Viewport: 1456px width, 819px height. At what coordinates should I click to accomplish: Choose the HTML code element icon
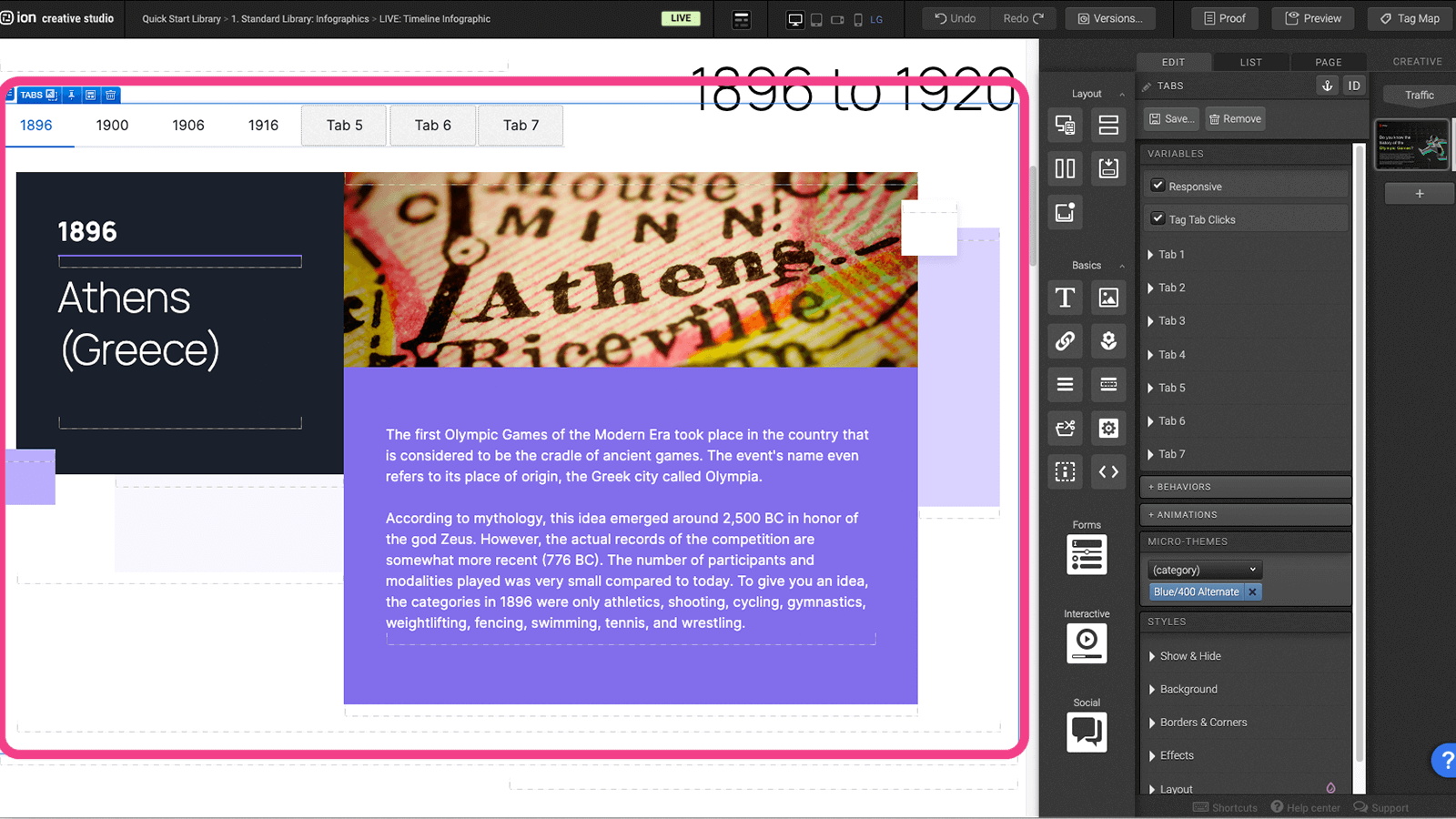pos(1108,471)
